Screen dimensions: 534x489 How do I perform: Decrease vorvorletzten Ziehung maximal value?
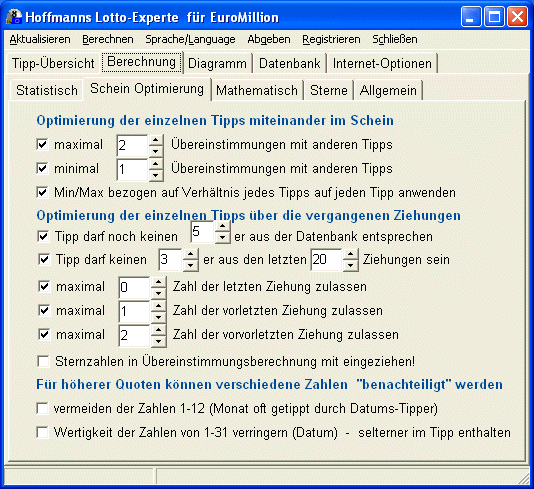(x=158, y=341)
